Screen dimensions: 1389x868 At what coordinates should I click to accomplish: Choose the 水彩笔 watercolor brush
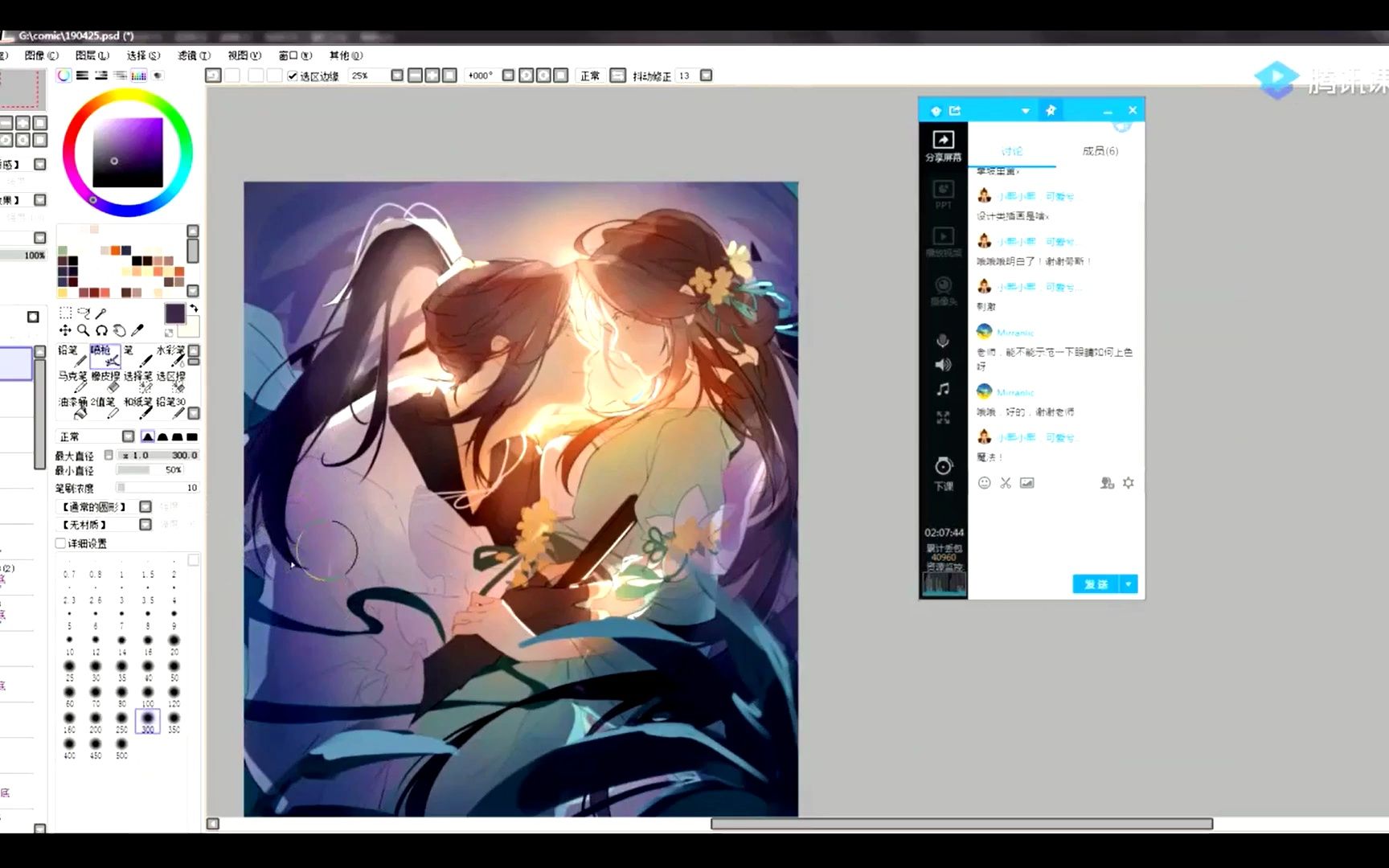coord(170,356)
